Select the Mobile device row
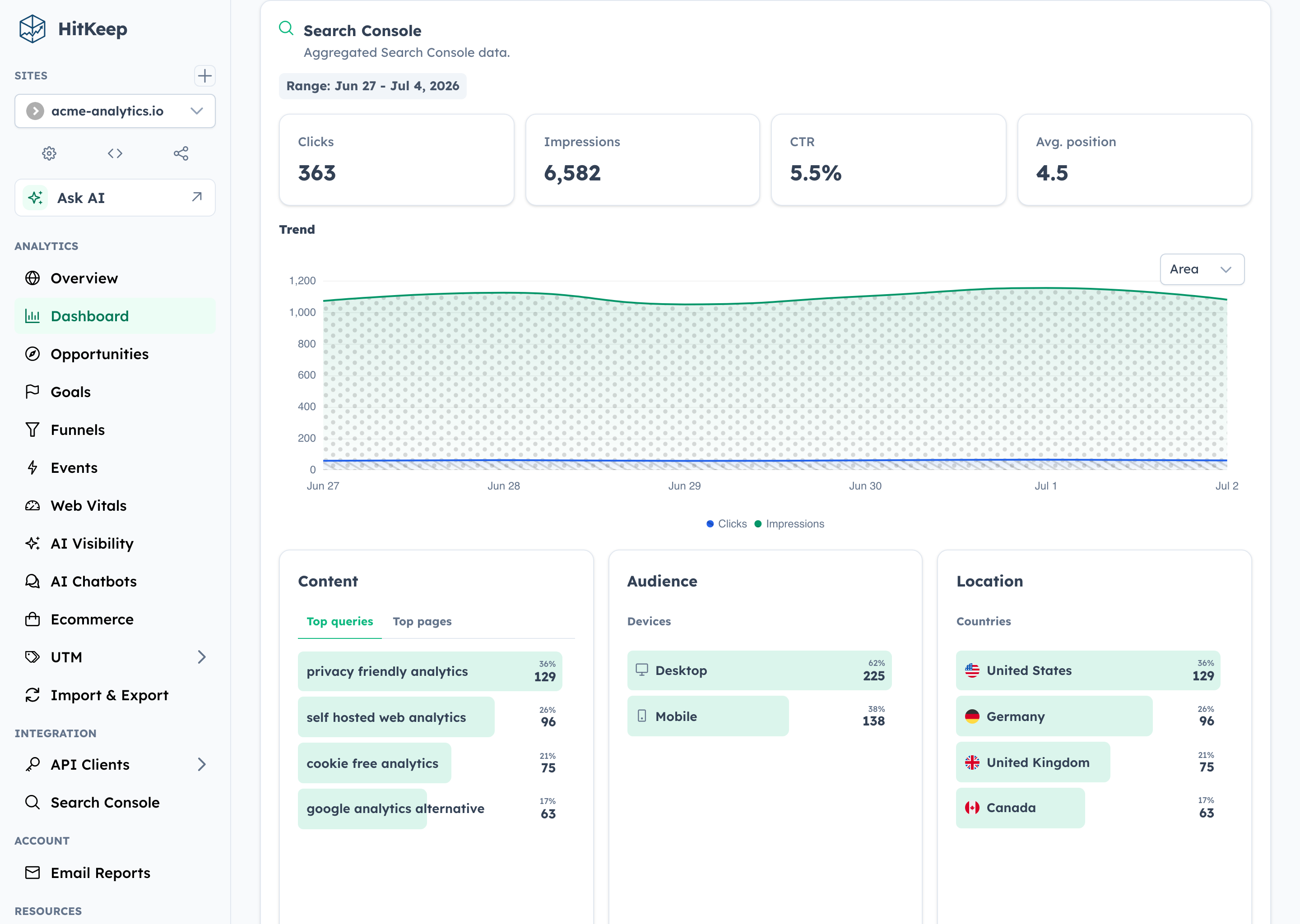This screenshot has height=924, width=1300. click(x=759, y=716)
